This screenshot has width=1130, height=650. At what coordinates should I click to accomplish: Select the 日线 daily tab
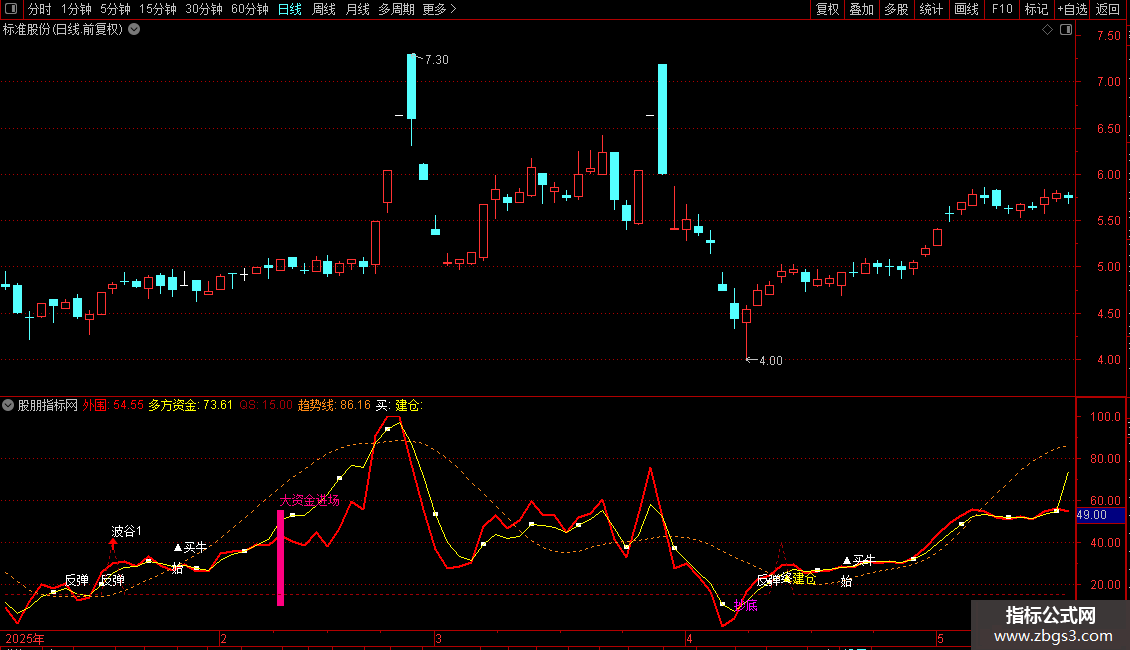tap(290, 9)
